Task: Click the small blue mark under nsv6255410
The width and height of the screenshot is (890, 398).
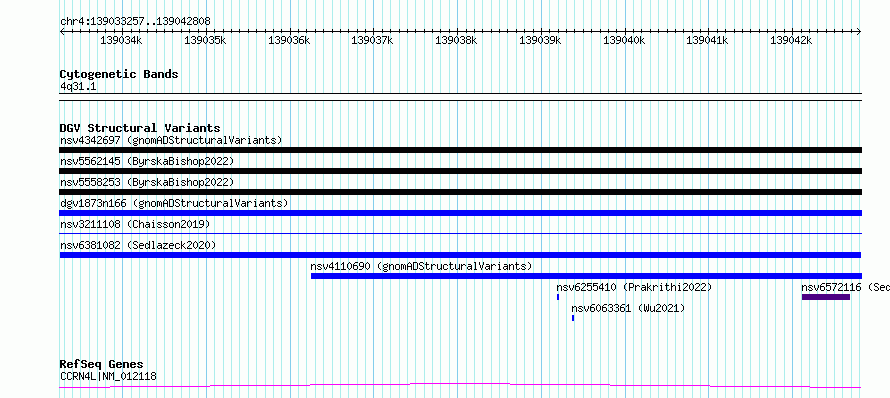Action: (x=558, y=297)
